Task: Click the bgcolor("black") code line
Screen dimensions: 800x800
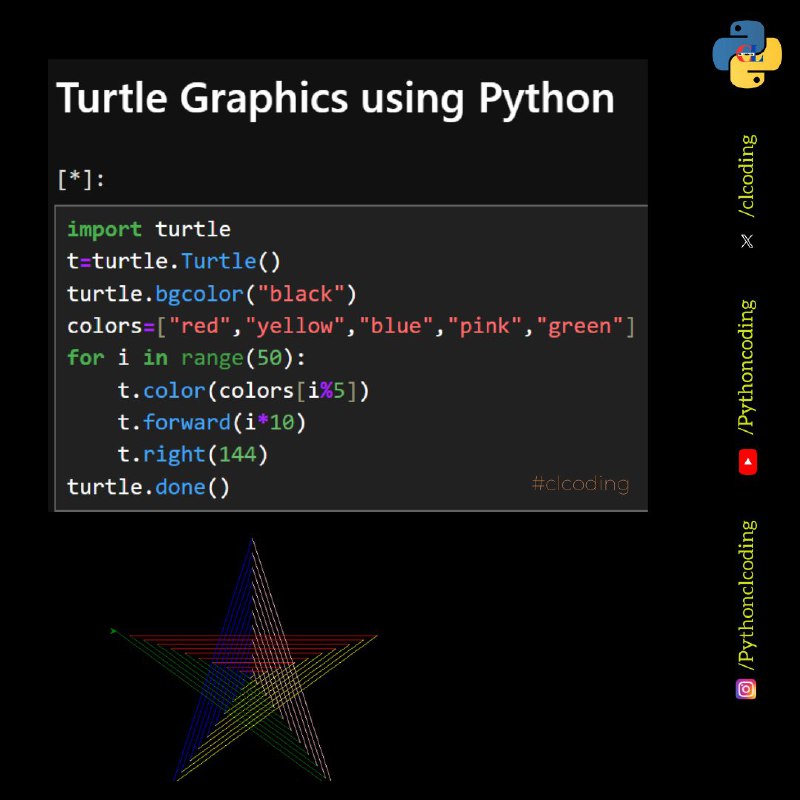Action: [212, 294]
